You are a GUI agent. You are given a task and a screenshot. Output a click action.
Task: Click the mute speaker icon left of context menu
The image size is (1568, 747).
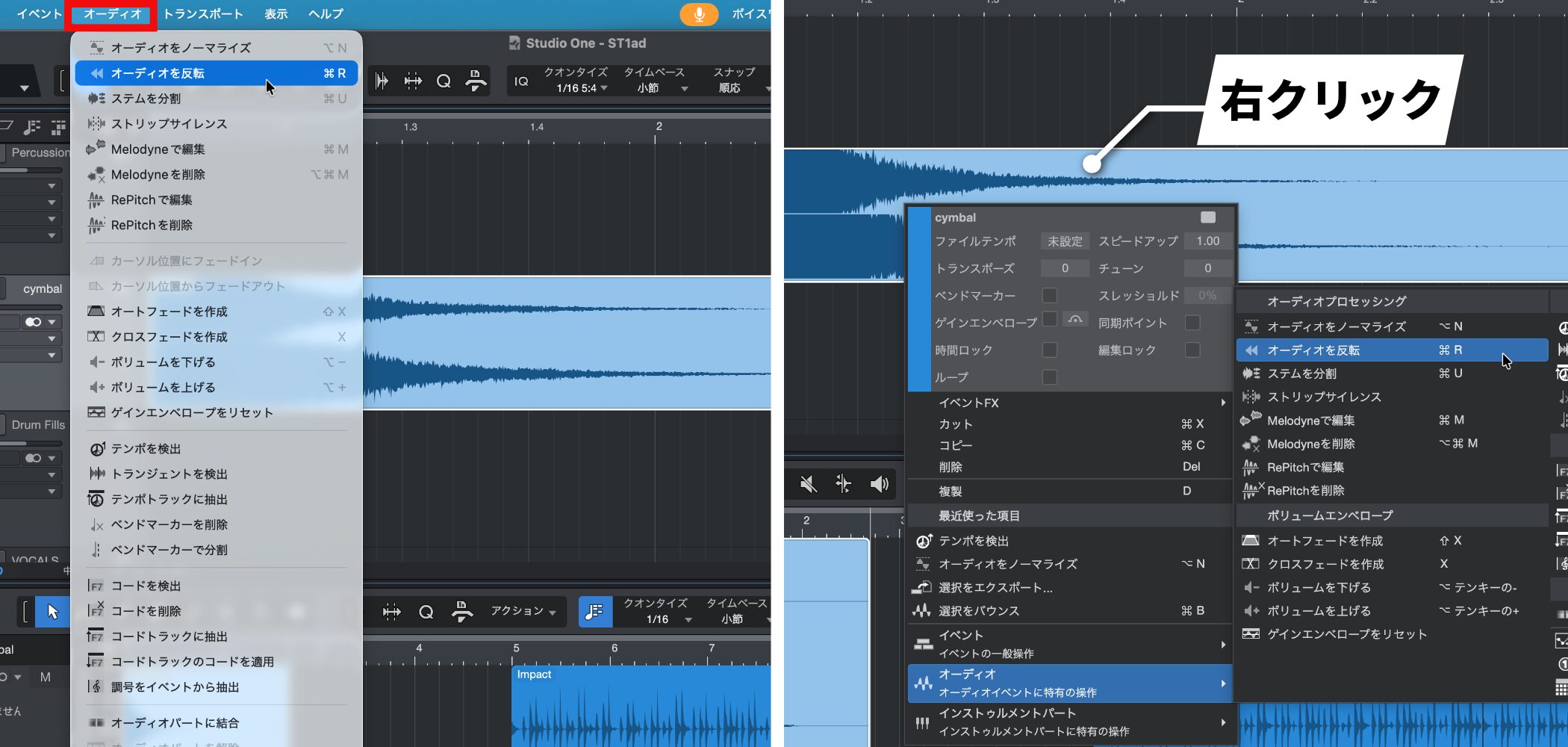point(808,484)
